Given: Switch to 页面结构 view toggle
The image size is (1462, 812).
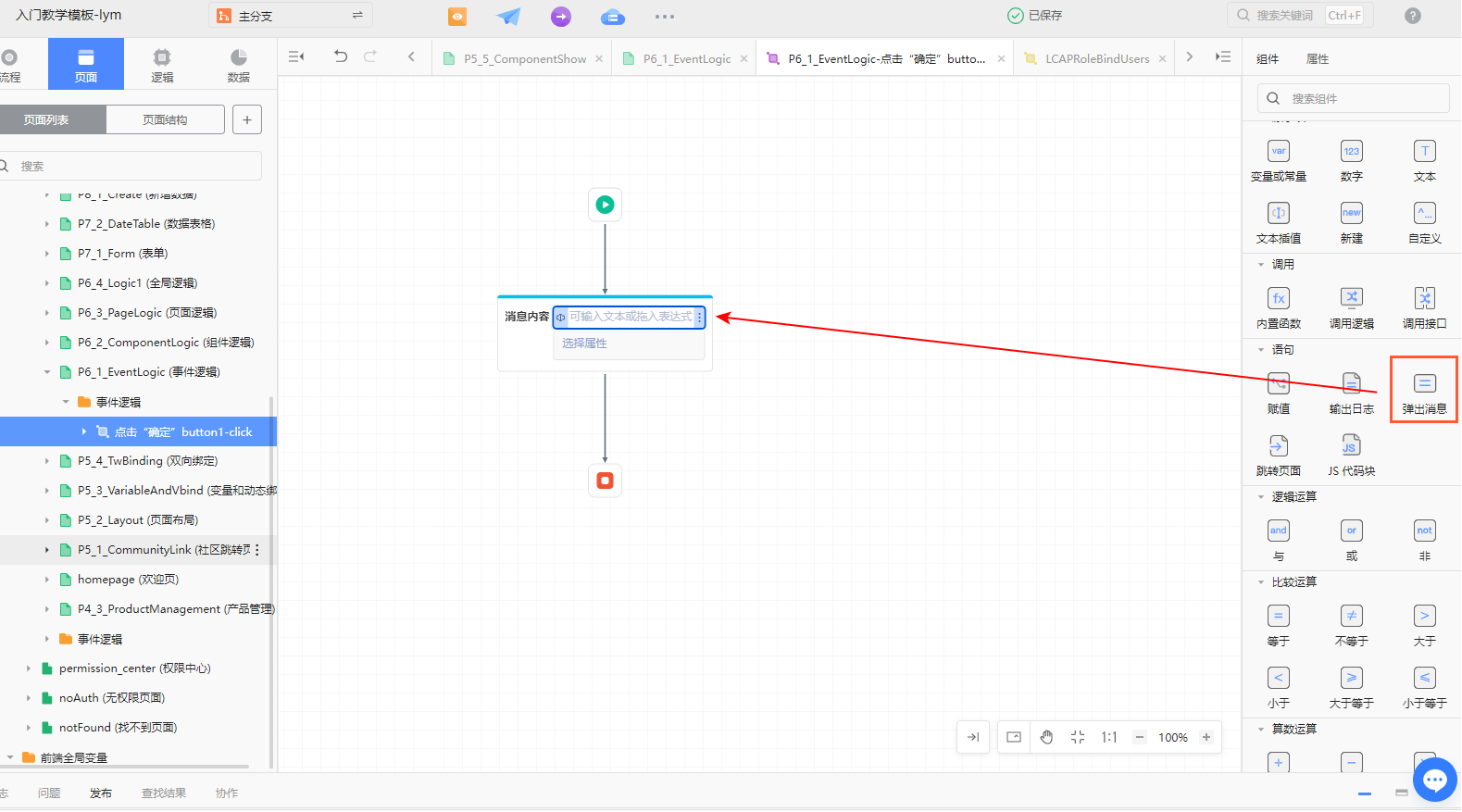Looking at the screenshot, I should point(165,120).
